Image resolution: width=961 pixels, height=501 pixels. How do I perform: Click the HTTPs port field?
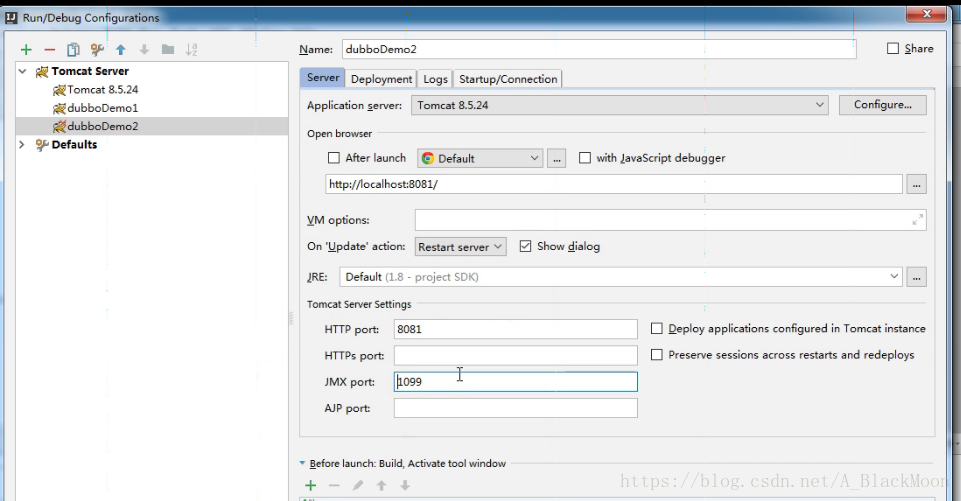(x=515, y=356)
